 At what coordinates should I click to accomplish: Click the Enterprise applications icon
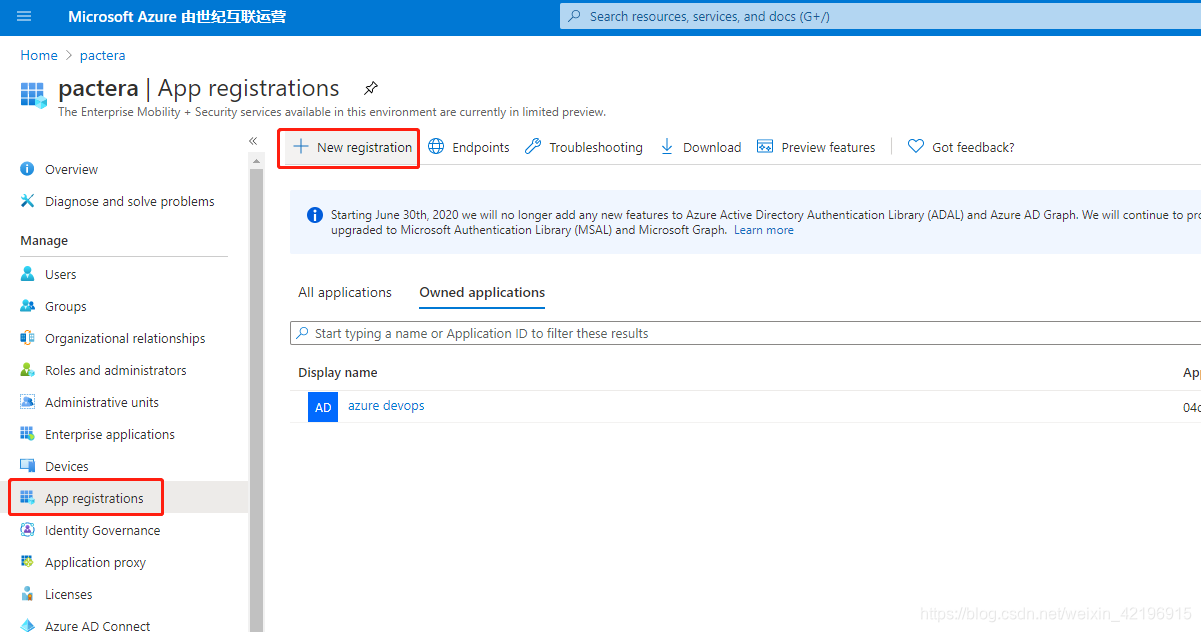pyautogui.click(x=28, y=434)
